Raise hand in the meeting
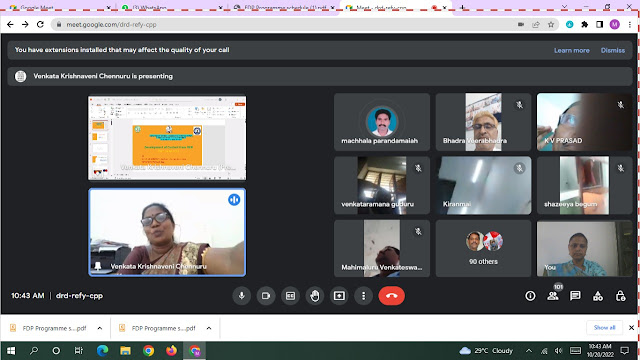Screen dimensions: 640x360 315,296
